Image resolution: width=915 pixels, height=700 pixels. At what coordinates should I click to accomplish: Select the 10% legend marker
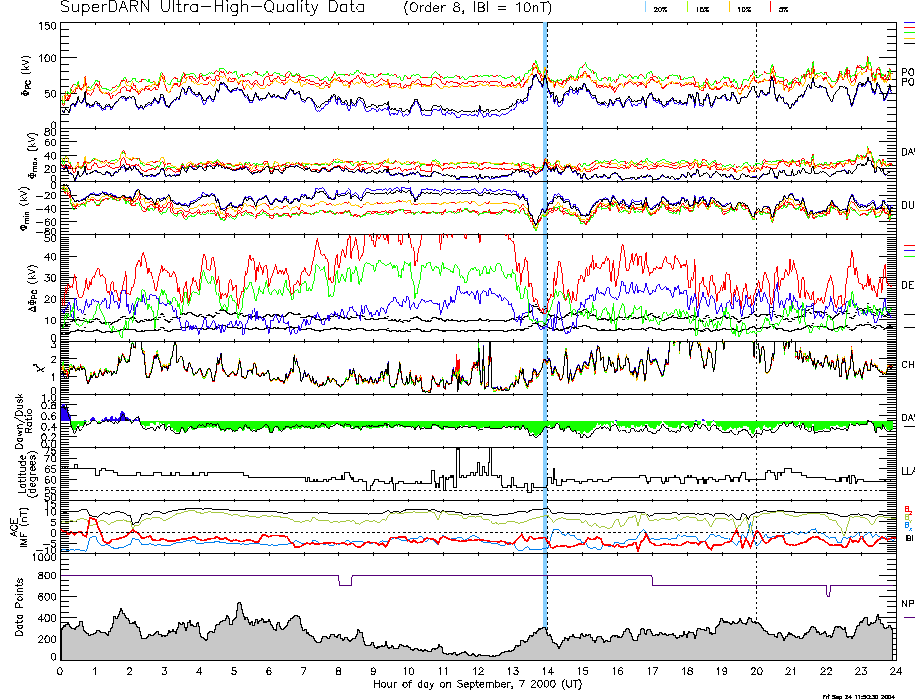(742, 7)
